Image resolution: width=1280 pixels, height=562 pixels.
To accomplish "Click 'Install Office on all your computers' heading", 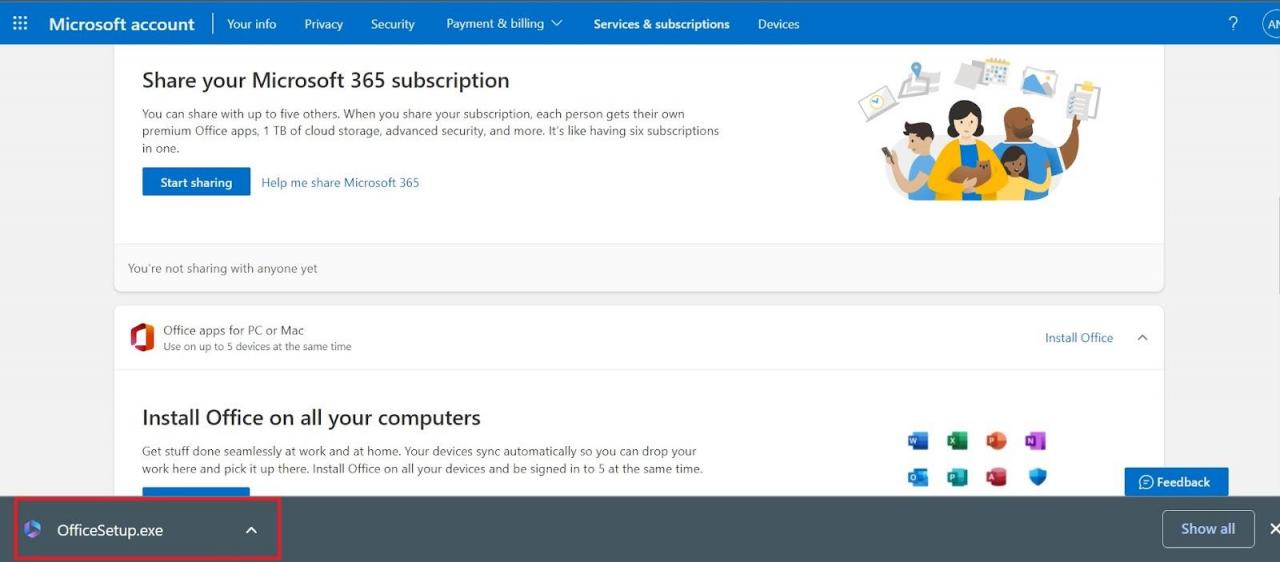I will (311, 418).
